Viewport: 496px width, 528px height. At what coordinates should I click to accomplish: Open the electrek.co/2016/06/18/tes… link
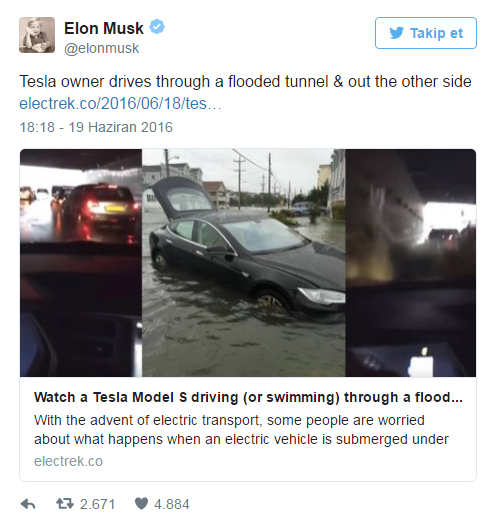[120, 103]
